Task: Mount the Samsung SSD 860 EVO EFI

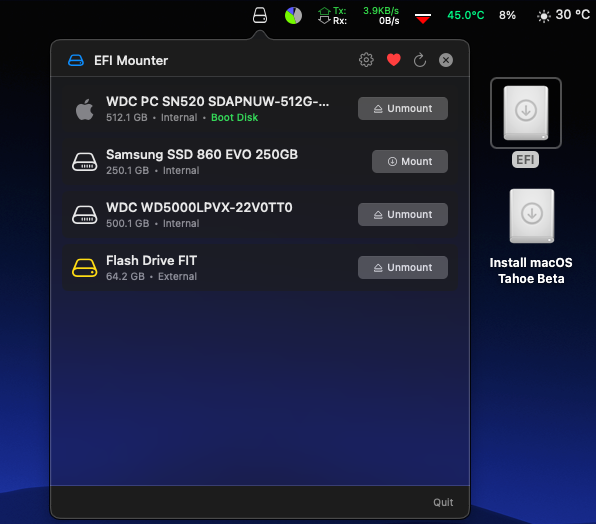Action: (x=410, y=161)
